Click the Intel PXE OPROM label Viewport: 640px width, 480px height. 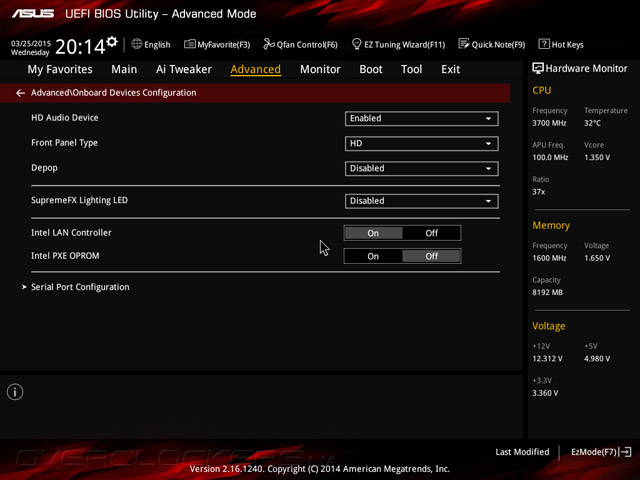(65, 256)
